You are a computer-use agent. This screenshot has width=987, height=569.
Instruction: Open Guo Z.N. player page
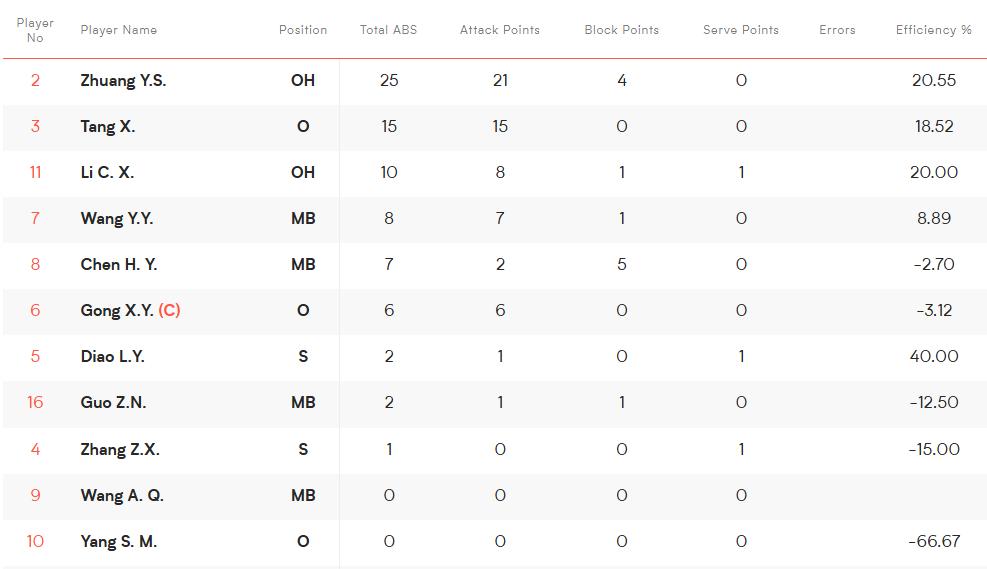coord(113,402)
